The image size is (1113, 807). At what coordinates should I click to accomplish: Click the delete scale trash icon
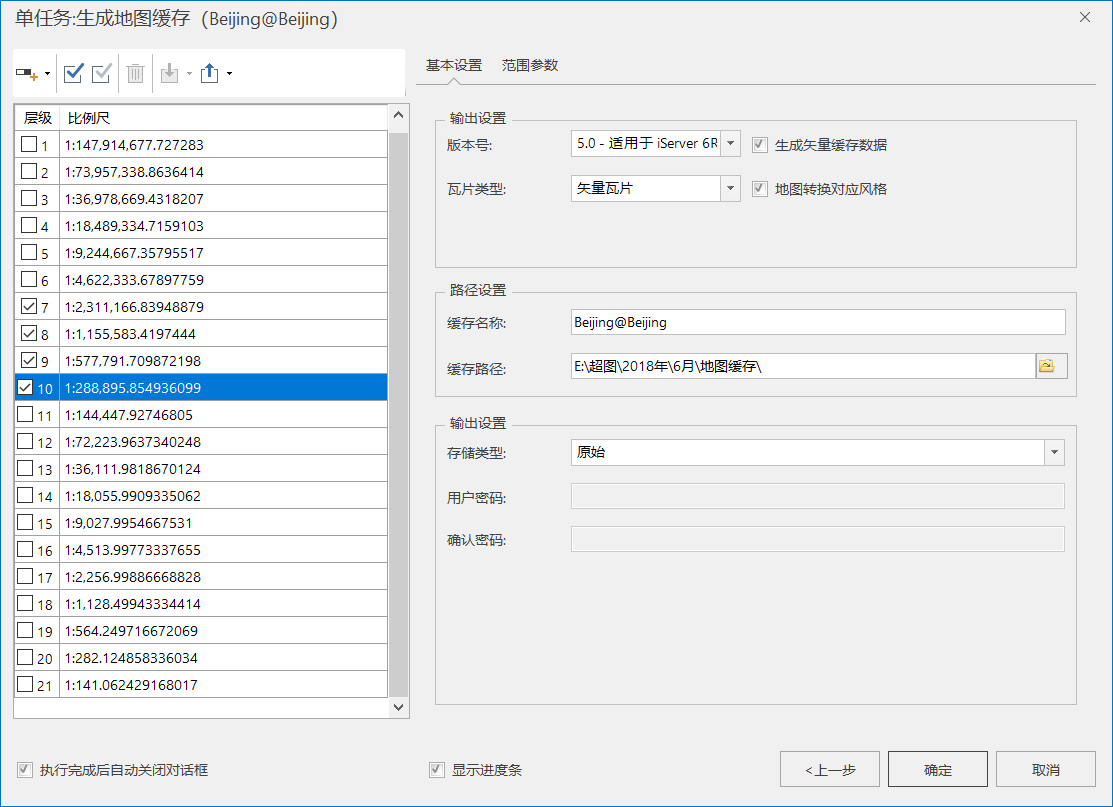coord(136,73)
